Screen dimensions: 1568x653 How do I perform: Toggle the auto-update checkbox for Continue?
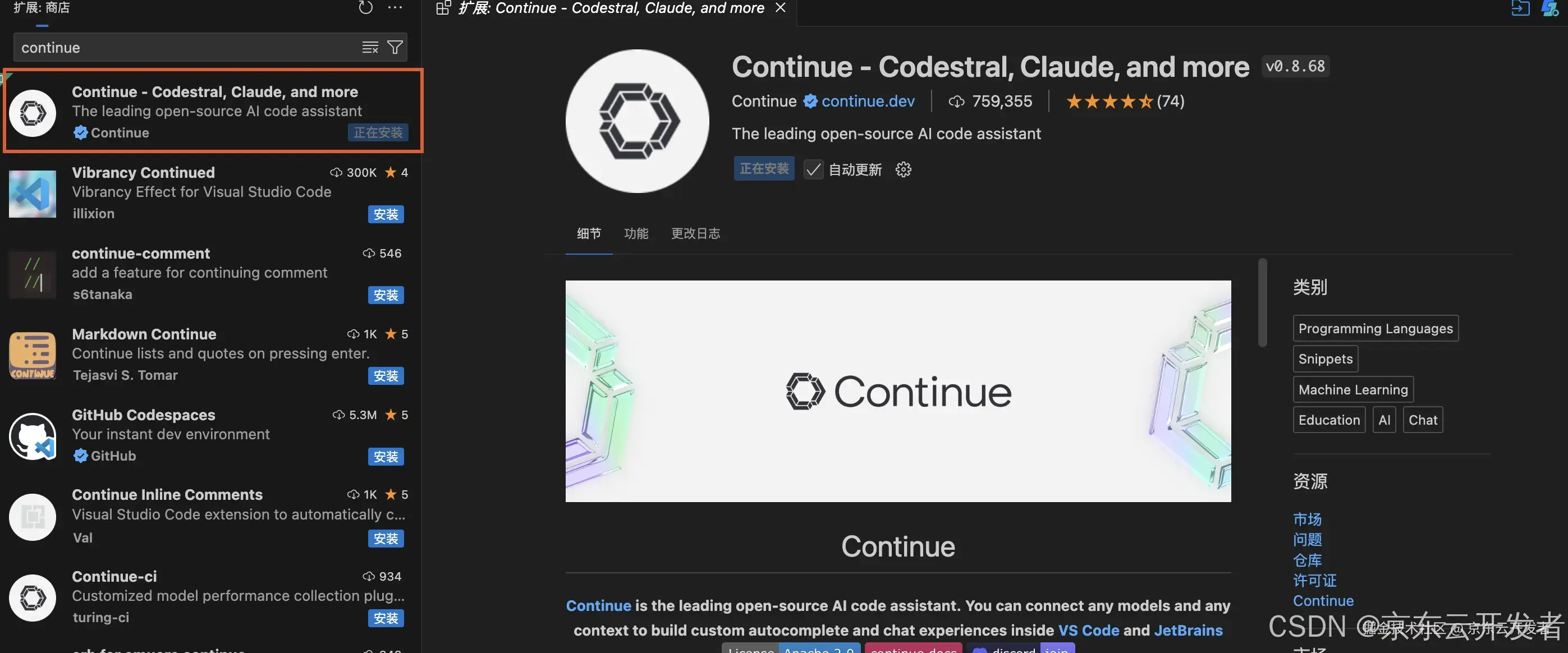[812, 168]
